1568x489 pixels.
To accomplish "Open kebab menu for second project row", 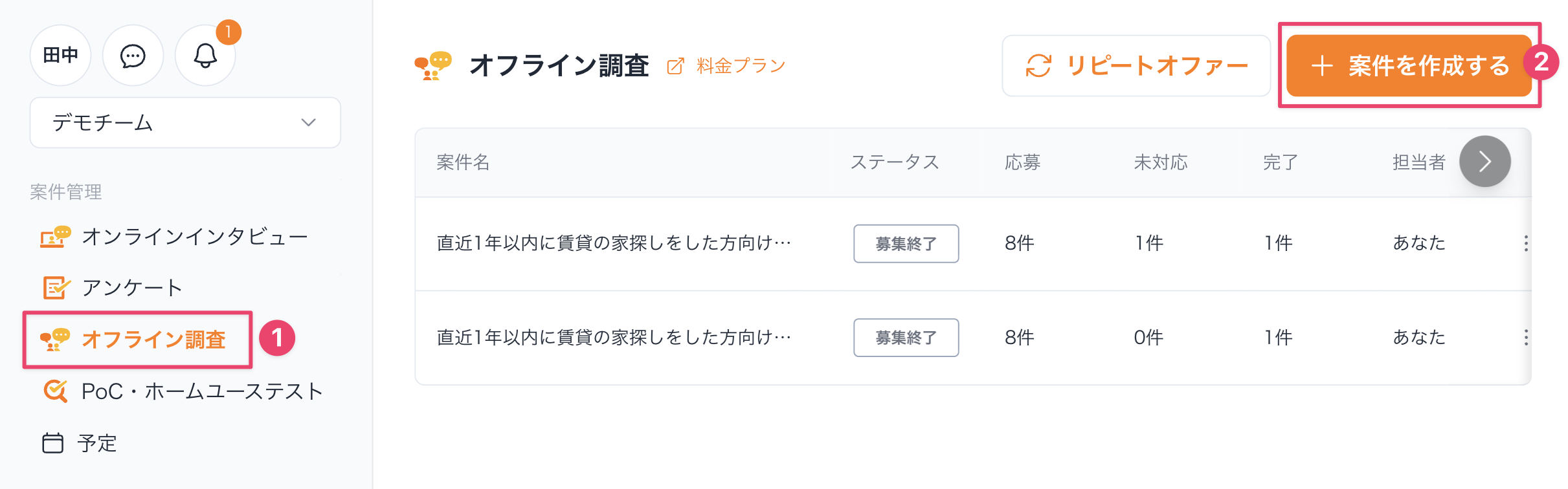I will (1526, 337).
